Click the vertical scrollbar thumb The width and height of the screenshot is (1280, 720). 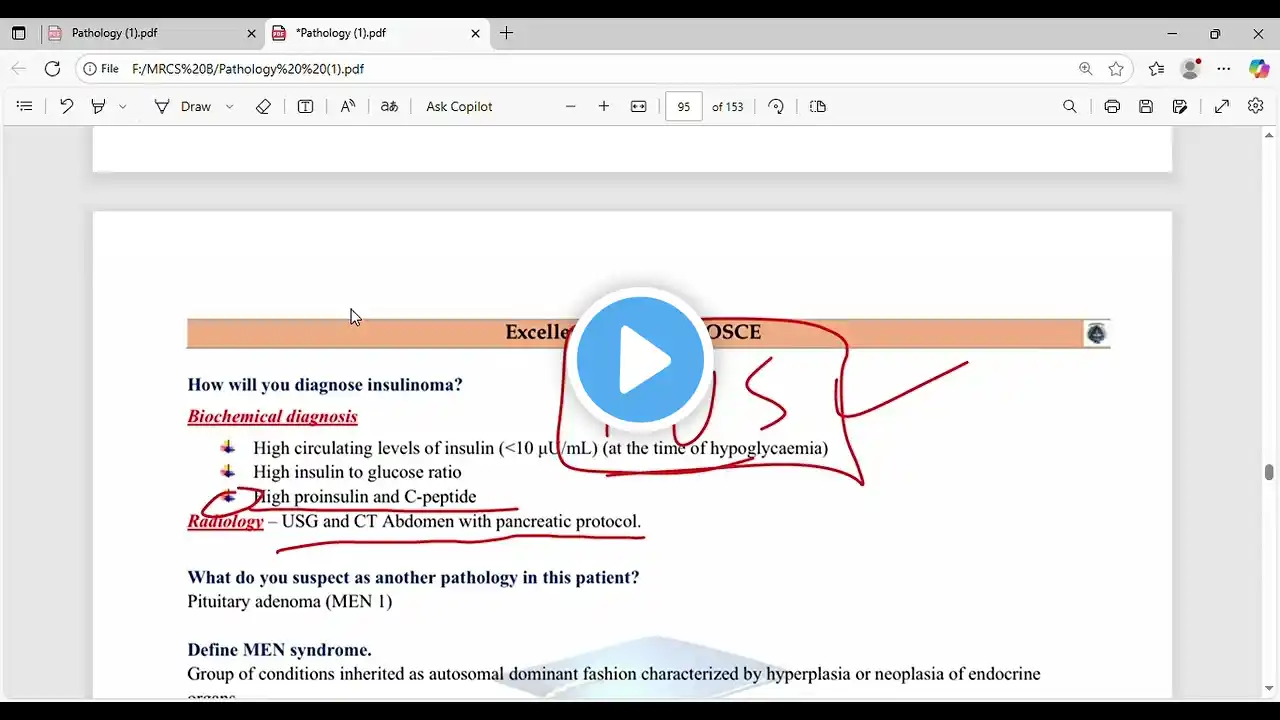point(1269,472)
